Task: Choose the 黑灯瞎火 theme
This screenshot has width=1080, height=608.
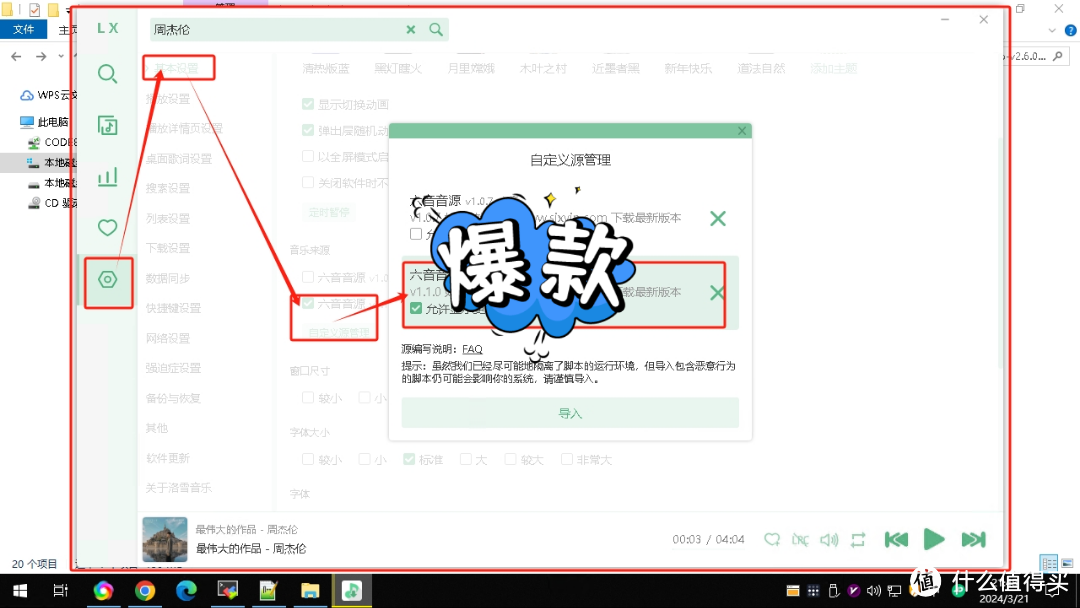Action: (x=398, y=68)
